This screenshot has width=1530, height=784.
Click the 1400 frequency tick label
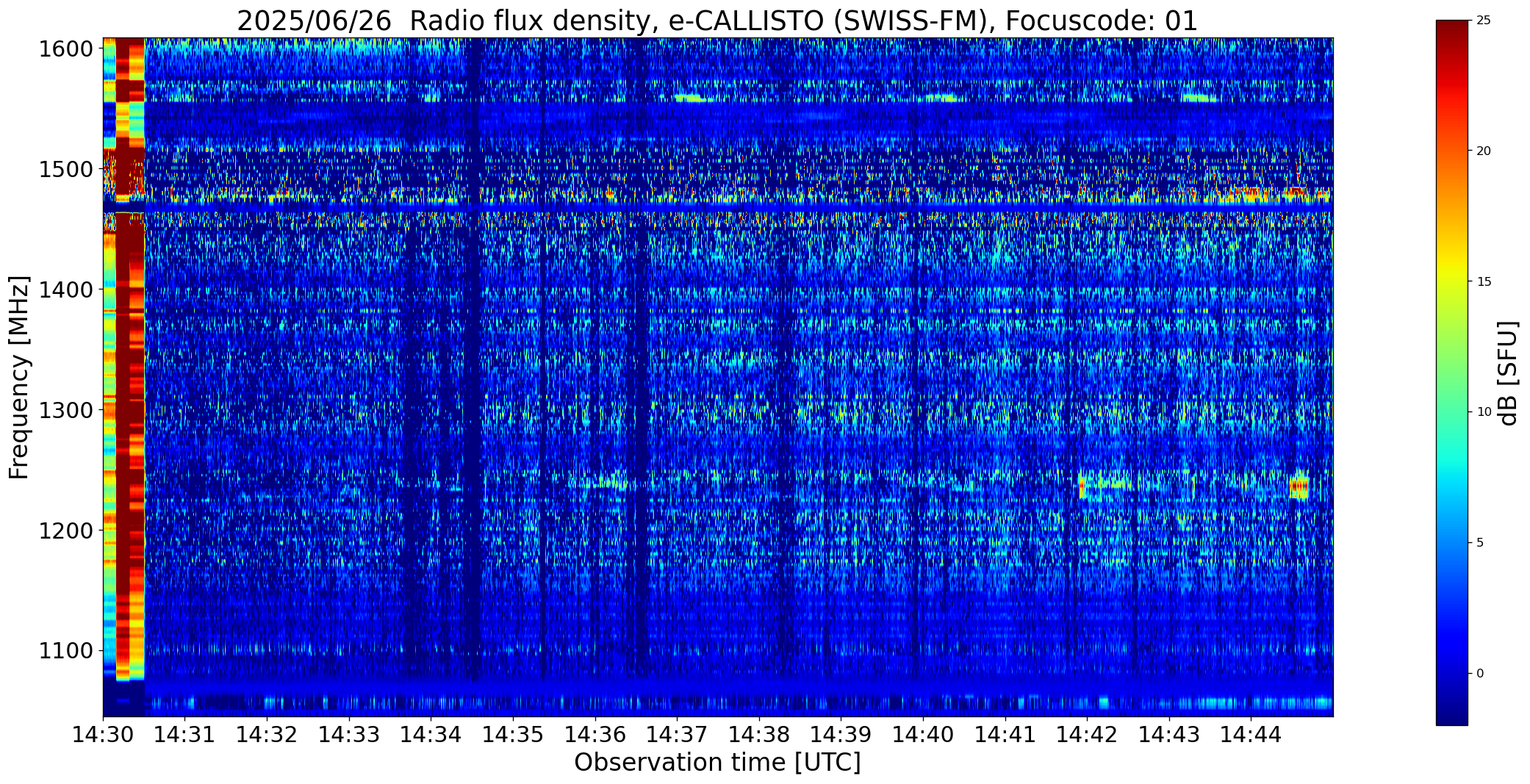65,290
